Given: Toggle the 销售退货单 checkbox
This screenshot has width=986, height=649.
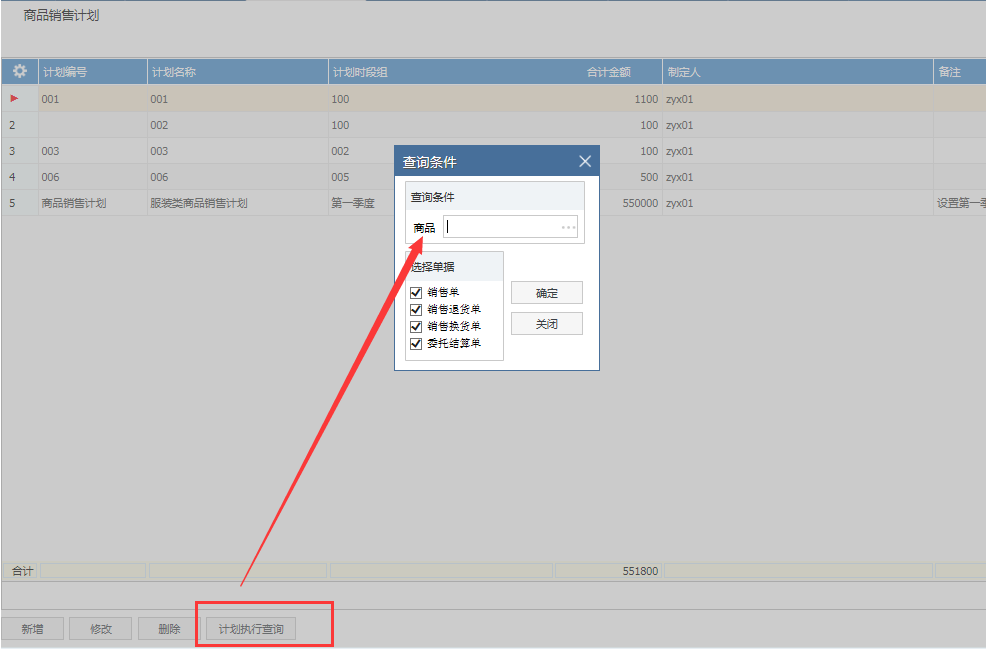Looking at the screenshot, I should pyautogui.click(x=416, y=309).
